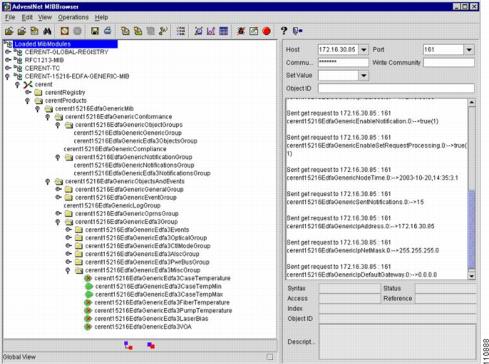Open the Help menu
This screenshot has width=489, height=364.
pos(101,17)
